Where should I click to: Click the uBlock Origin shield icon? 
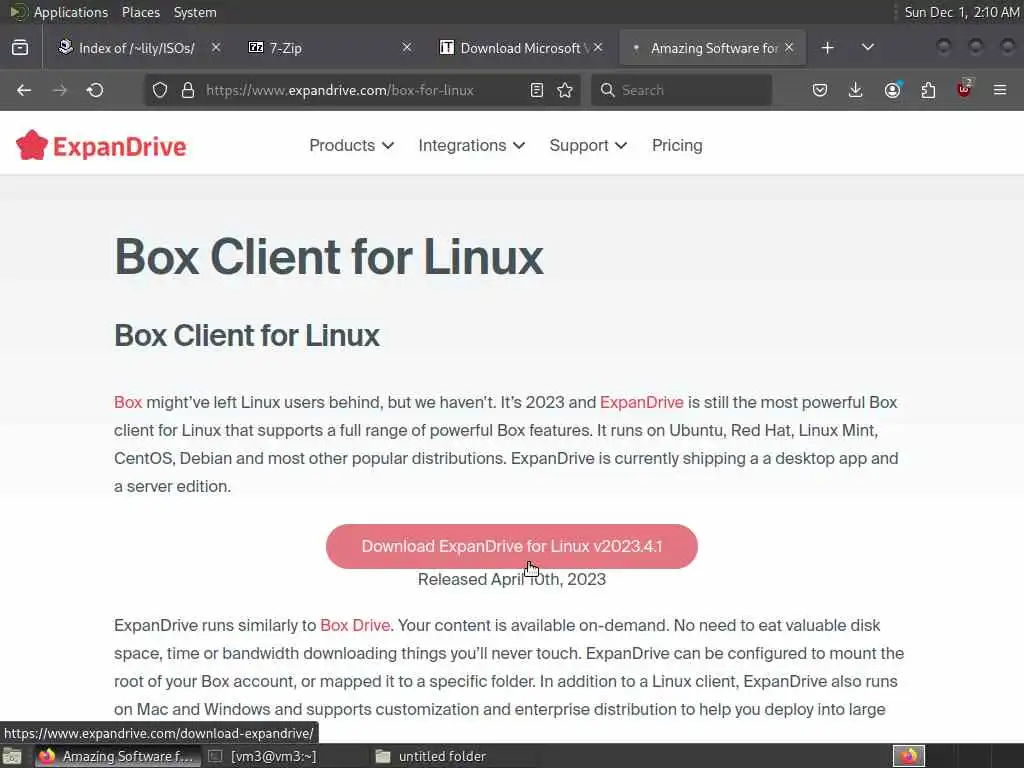(964, 89)
